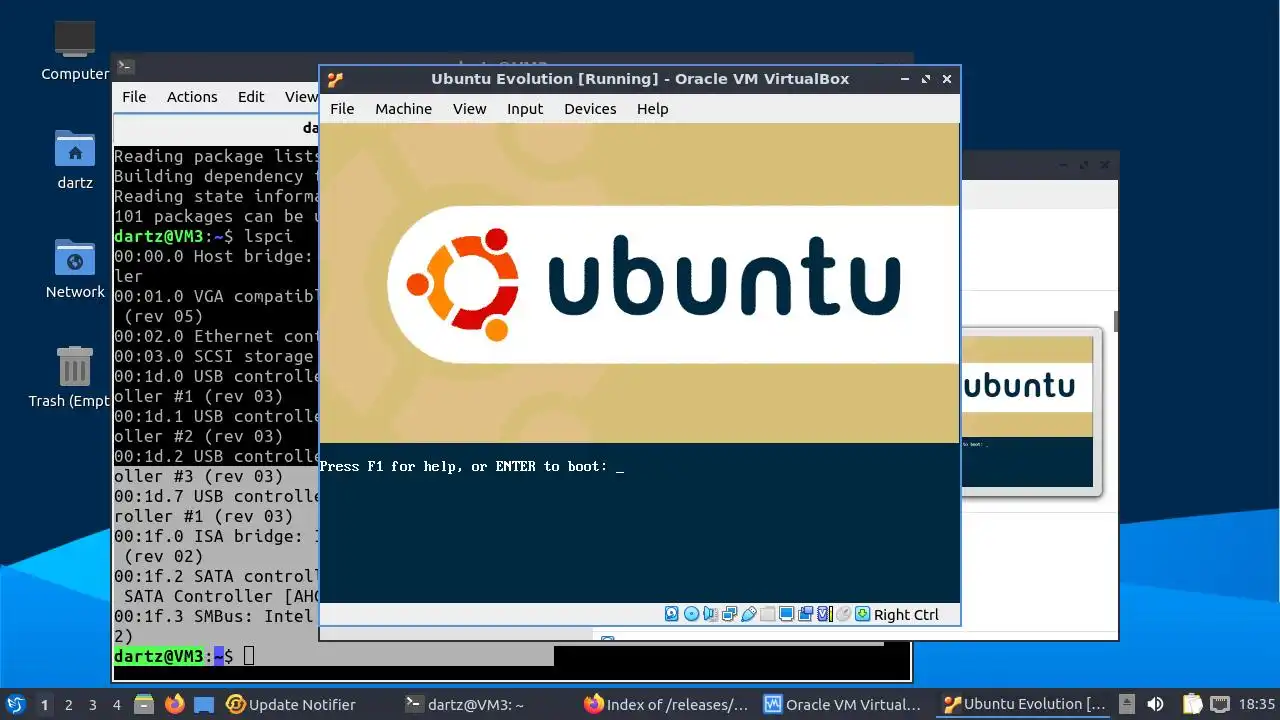Open the Computer desktop icon
Image resolution: width=1280 pixels, height=720 pixels.
(75, 50)
